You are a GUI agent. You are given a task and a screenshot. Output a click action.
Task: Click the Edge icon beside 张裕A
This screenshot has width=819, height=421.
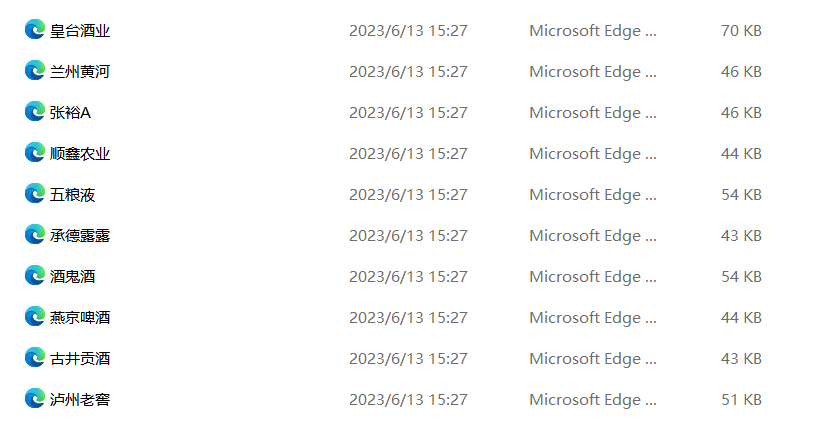pos(34,112)
